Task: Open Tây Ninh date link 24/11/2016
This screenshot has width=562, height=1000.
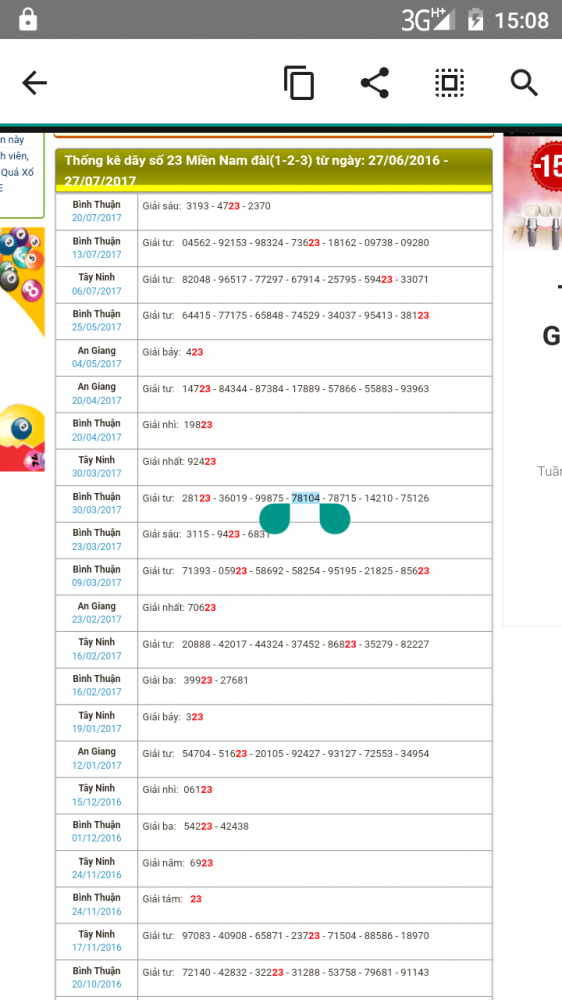Action: (96, 875)
